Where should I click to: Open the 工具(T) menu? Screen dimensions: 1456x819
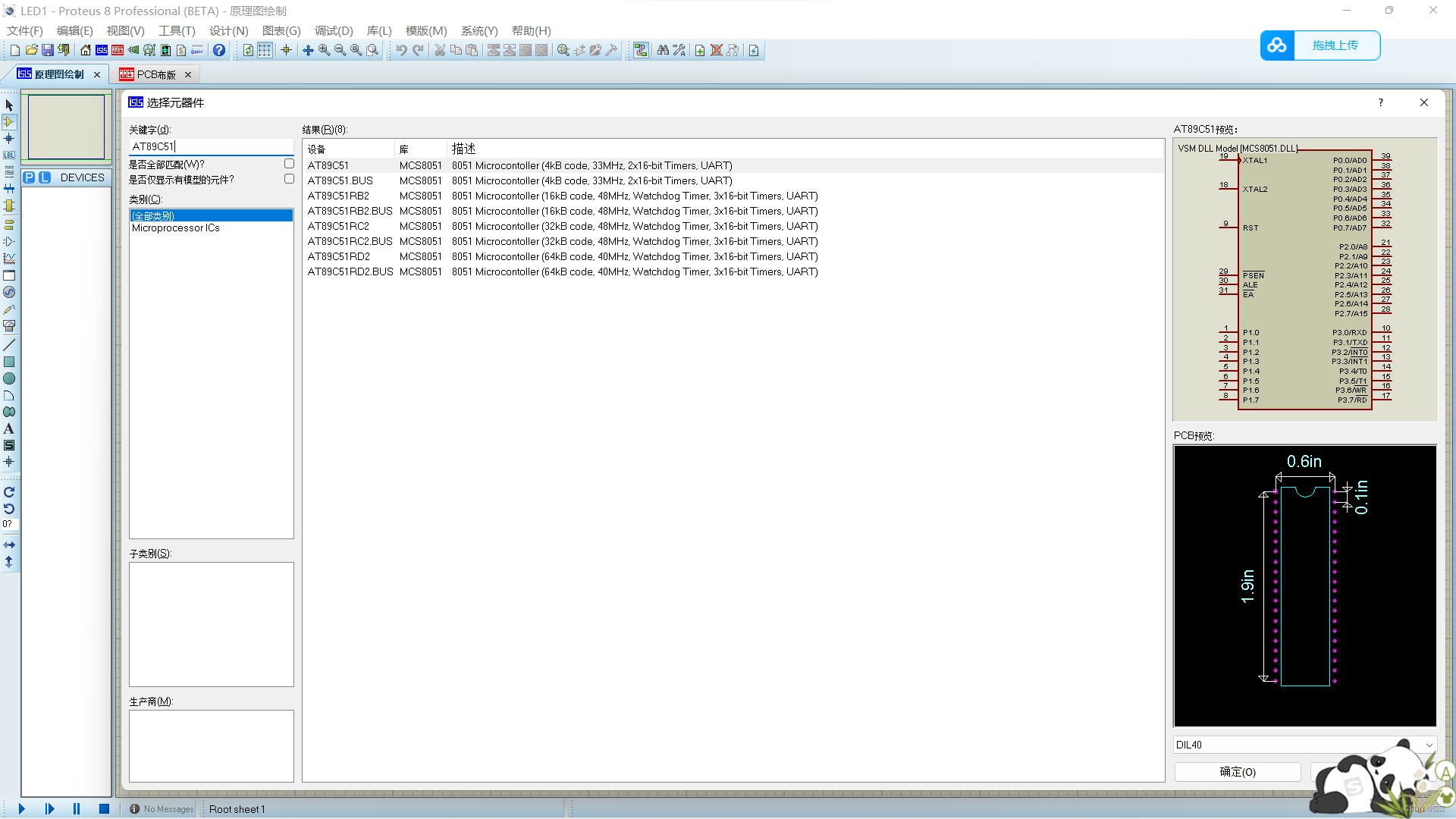[176, 31]
